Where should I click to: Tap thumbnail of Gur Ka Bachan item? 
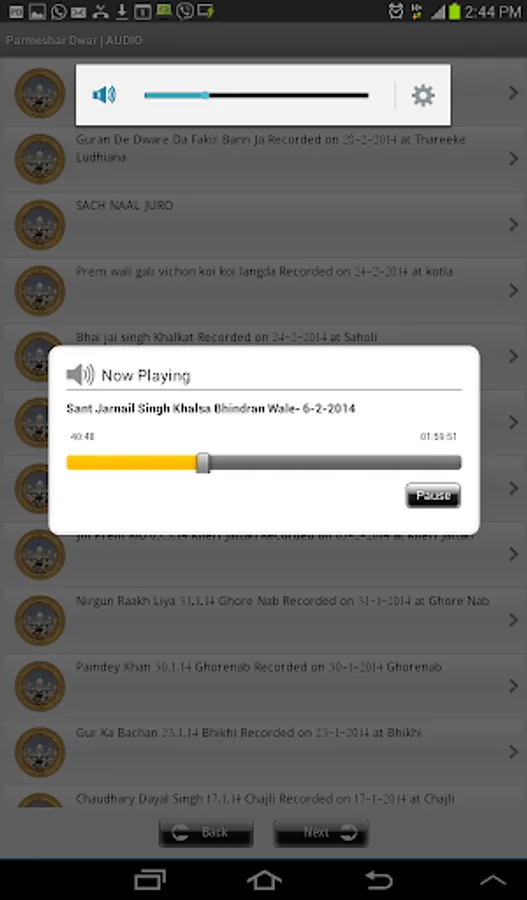[40, 752]
